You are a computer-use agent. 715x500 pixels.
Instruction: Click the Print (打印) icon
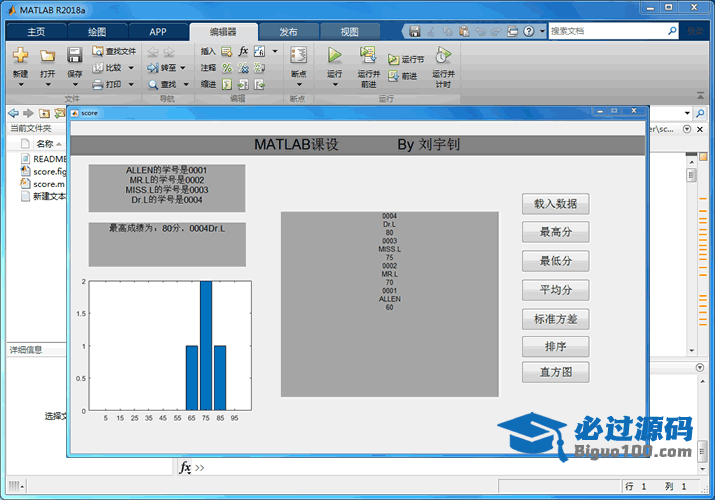[x=98, y=84]
